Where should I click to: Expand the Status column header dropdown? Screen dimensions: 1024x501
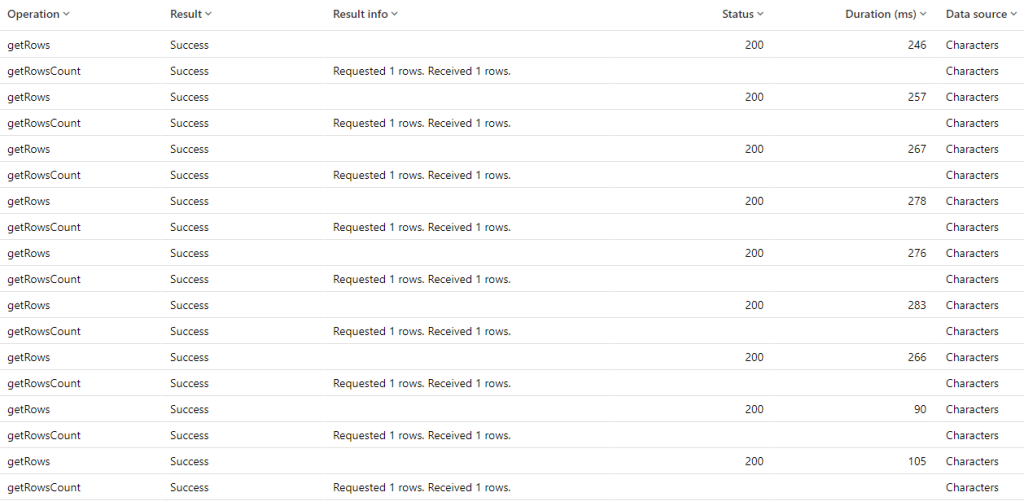pyautogui.click(x=761, y=15)
